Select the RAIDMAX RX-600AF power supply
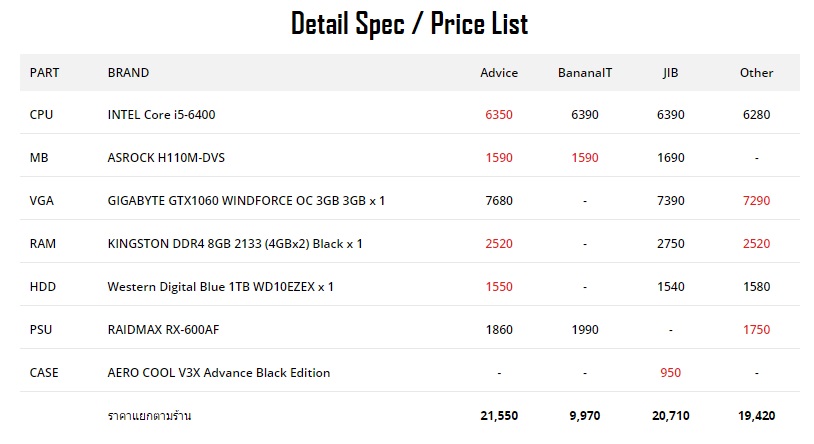Screen dimensions: 814x444 [164, 329]
